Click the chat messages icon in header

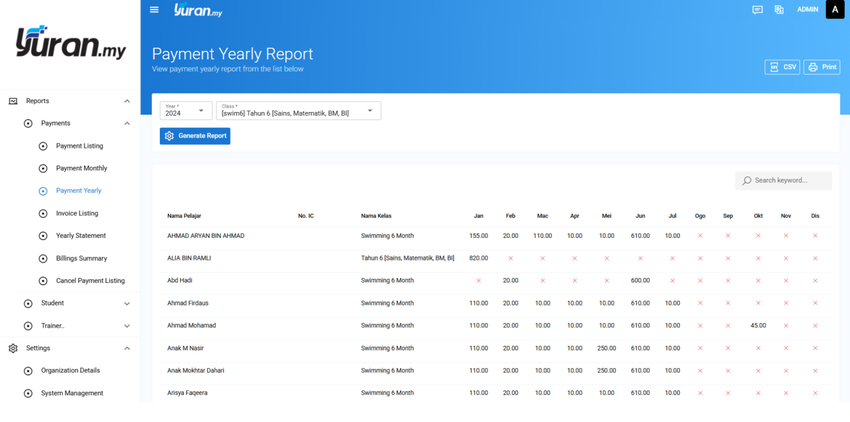(757, 10)
